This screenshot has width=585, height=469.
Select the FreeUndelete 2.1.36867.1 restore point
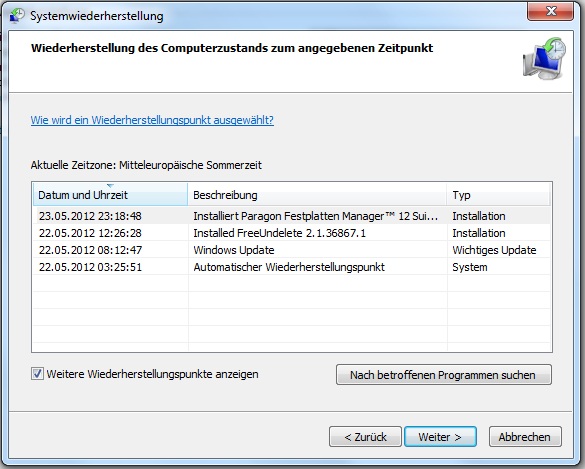point(291,233)
